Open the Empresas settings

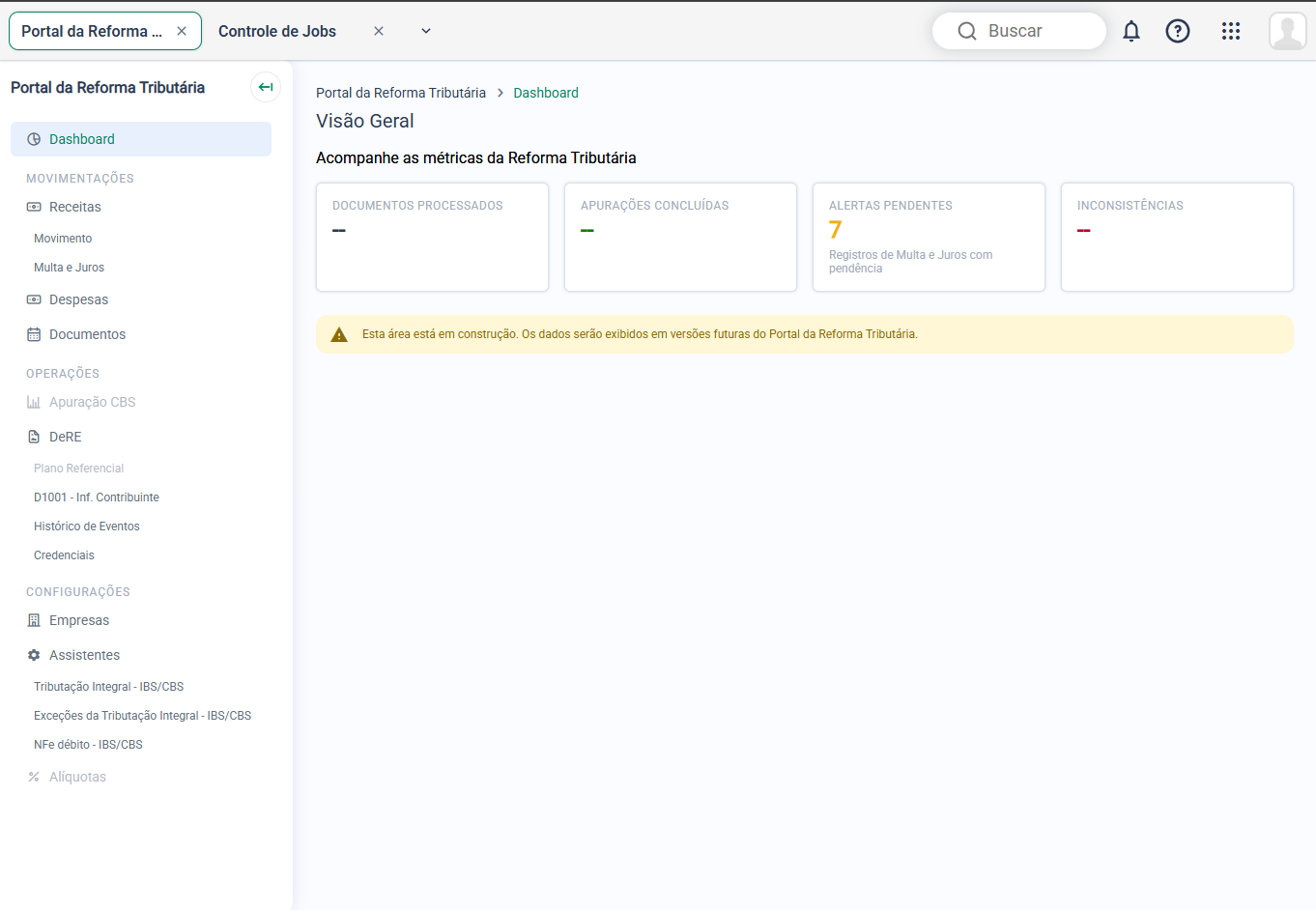point(79,620)
